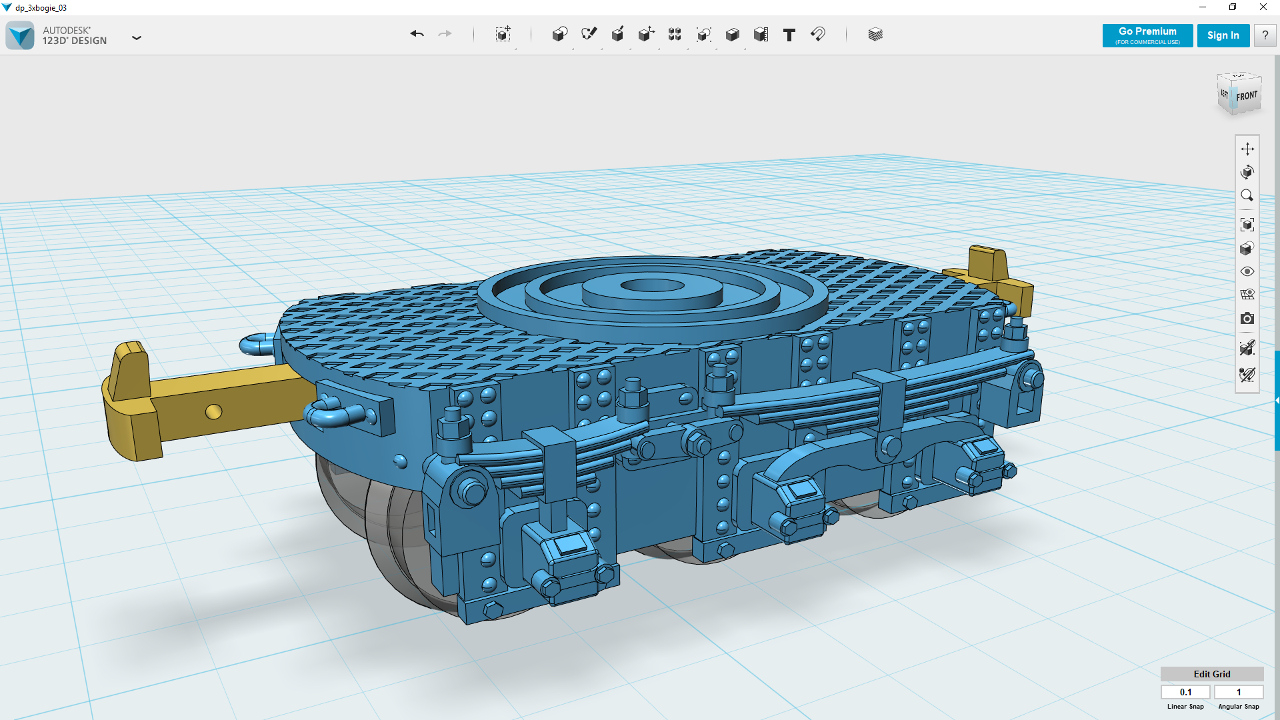Toggle snapping-while-sketching icon in navigation bar
Image resolution: width=1280 pixels, height=720 pixels.
pyautogui.click(x=1247, y=348)
